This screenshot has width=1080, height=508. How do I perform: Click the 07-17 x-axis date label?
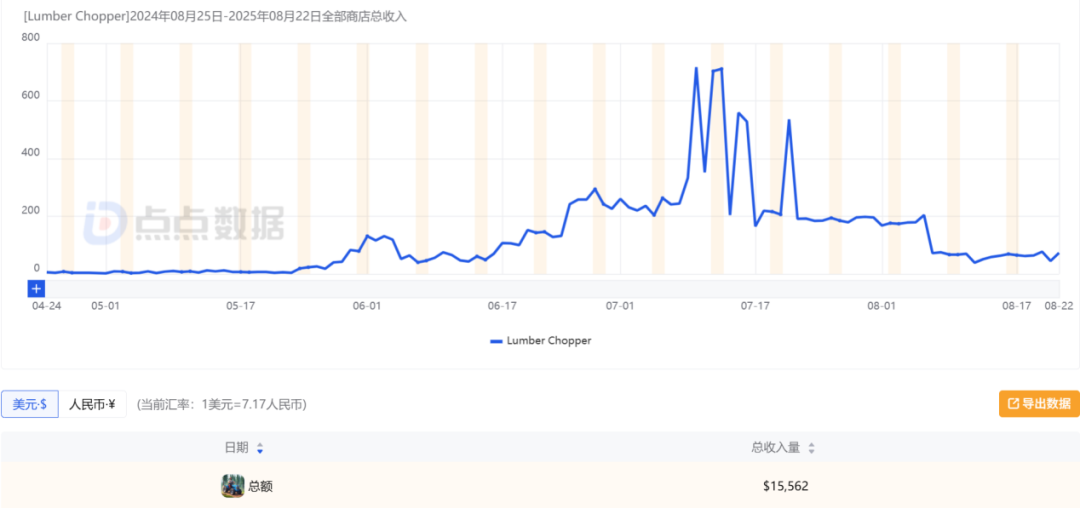(755, 305)
